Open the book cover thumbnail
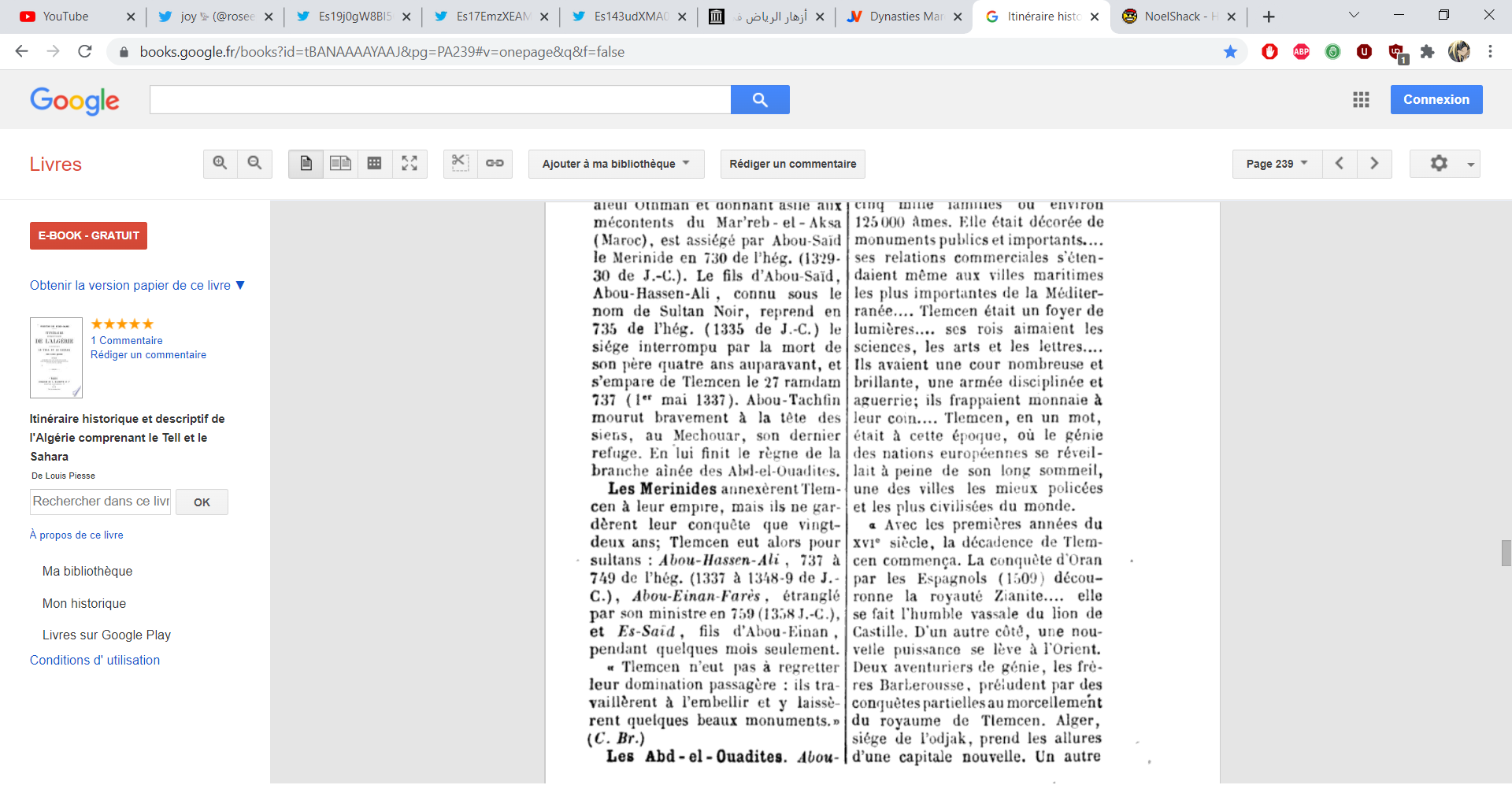 pyautogui.click(x=56, y=357)
